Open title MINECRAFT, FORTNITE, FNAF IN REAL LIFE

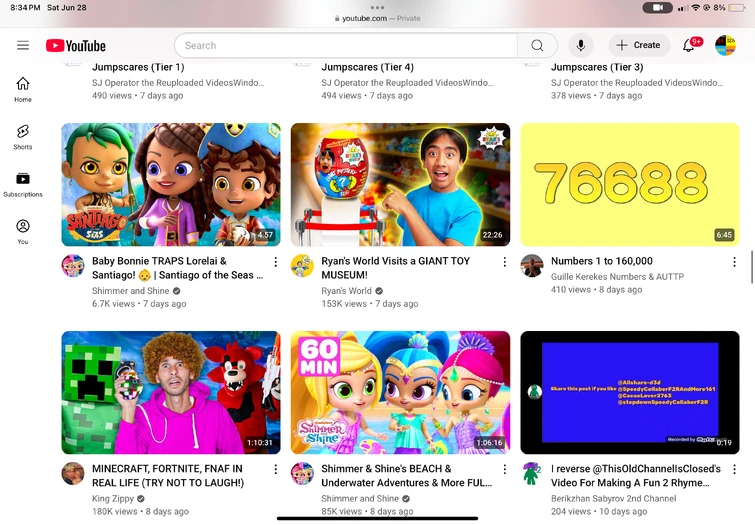pyautogui.click(x=168, y=475)
